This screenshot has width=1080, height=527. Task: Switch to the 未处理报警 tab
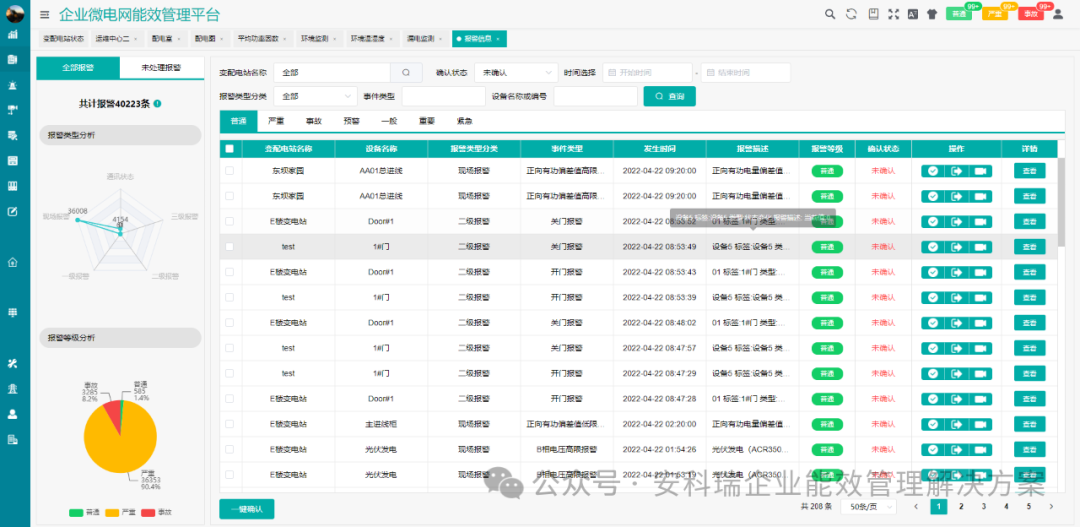pyautogui.click(x=160, y=68)
